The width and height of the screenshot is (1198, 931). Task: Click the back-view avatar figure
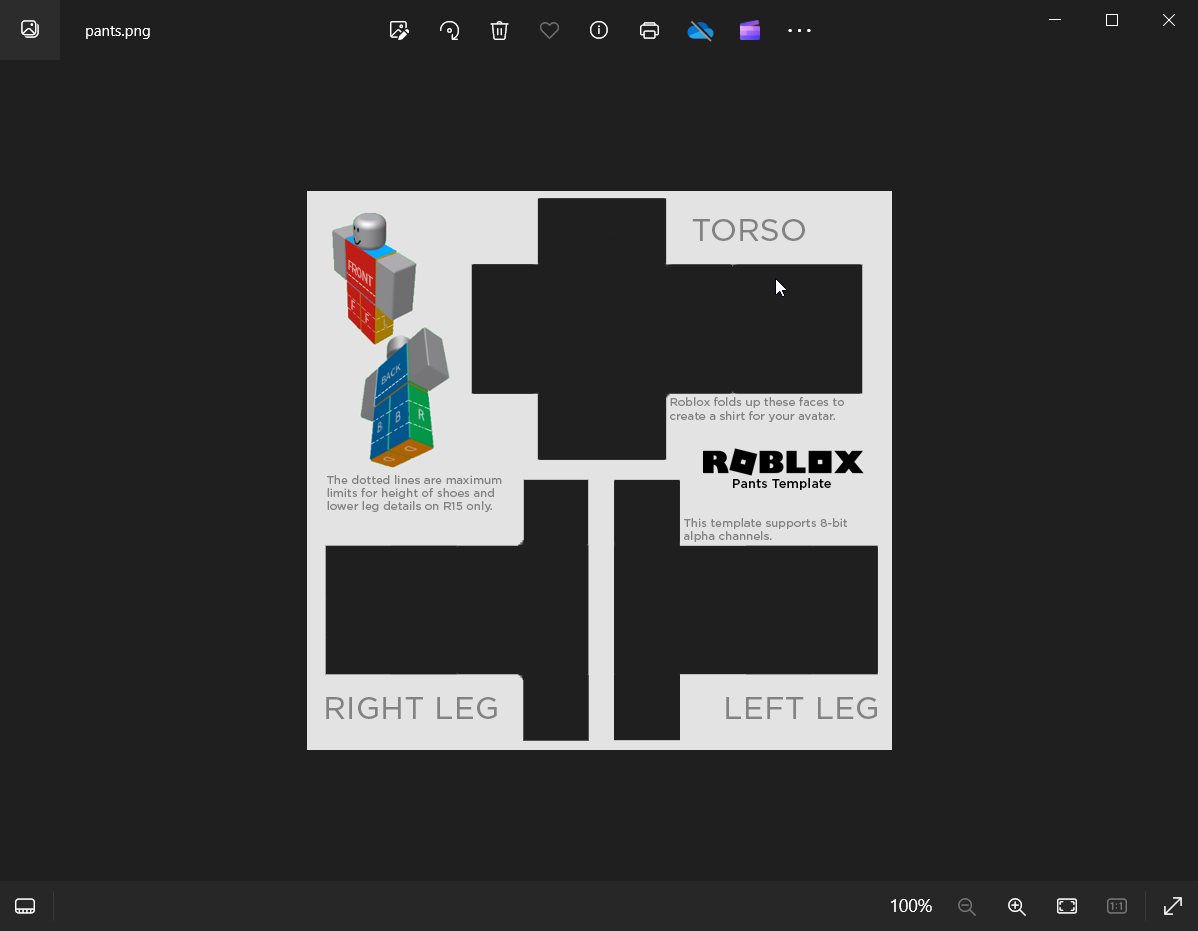404,397
